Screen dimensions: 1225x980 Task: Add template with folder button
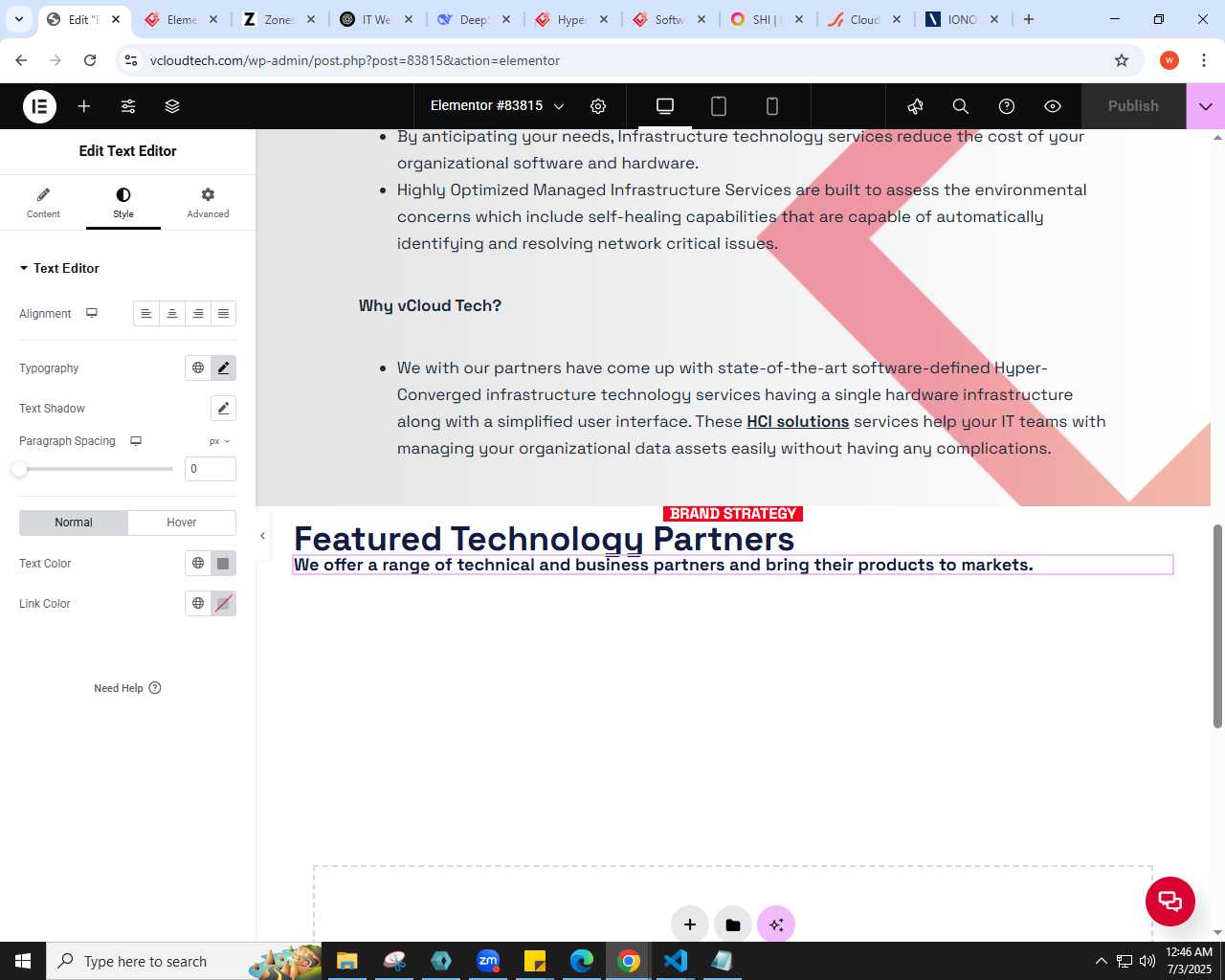[733, 924]
